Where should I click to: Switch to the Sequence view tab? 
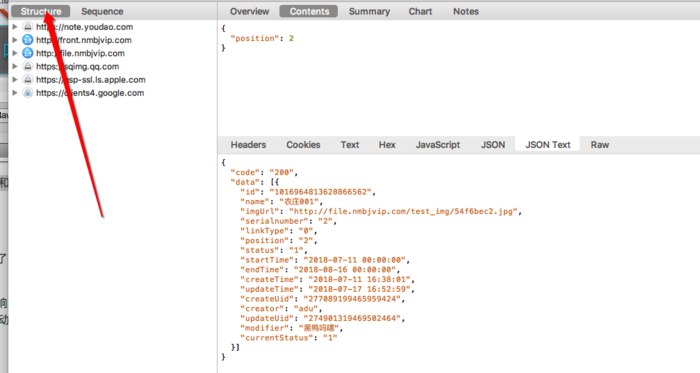(x=102, y=11)
